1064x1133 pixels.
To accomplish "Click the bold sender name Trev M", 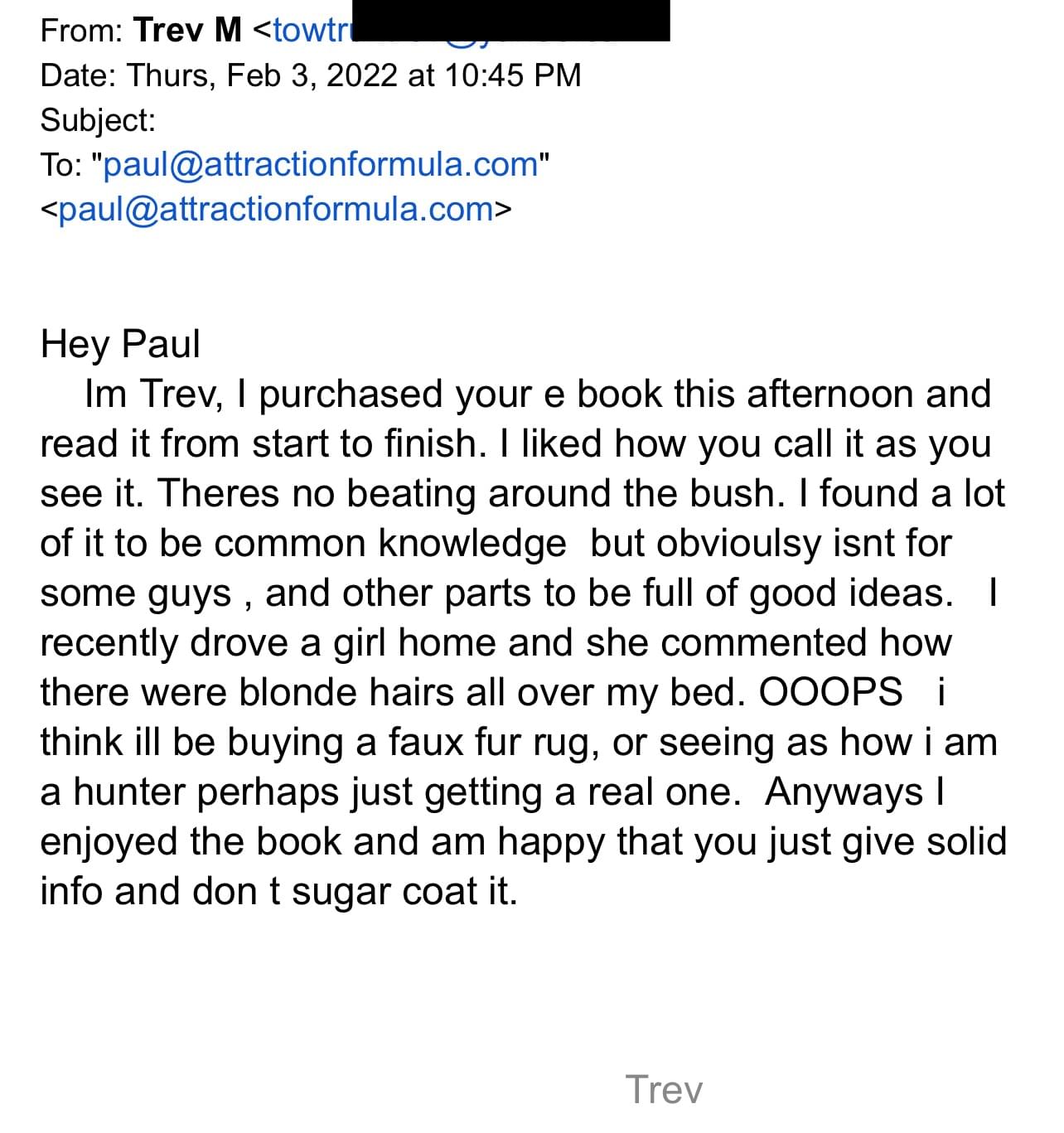I will tap(187, 31).
